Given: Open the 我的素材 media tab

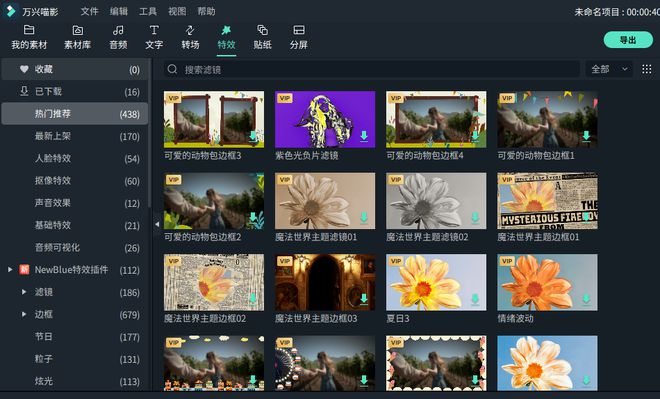Looking at the screenshot, I should (29, 37).
